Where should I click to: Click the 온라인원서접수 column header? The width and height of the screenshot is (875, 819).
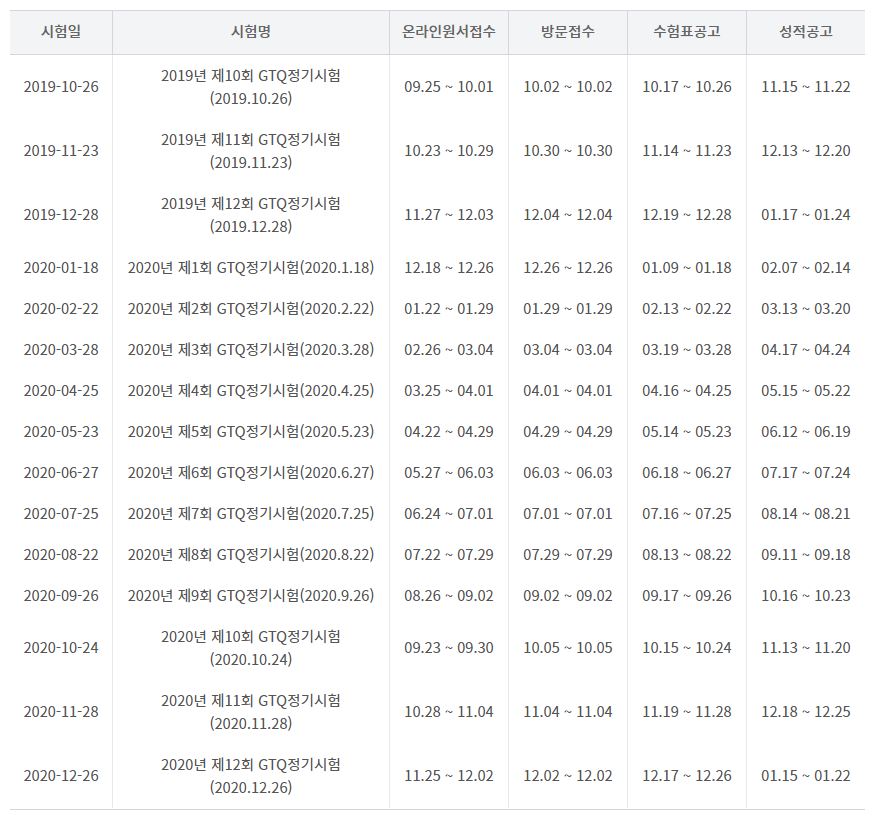tap(449, 31)
